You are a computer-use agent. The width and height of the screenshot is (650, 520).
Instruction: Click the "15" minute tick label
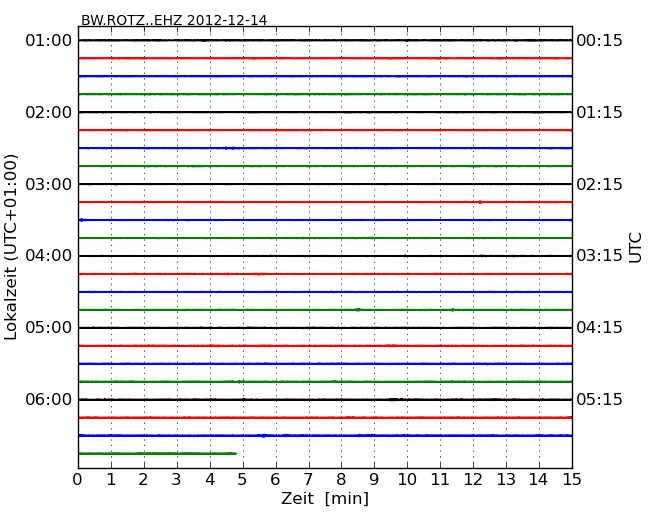pos(572,480)
